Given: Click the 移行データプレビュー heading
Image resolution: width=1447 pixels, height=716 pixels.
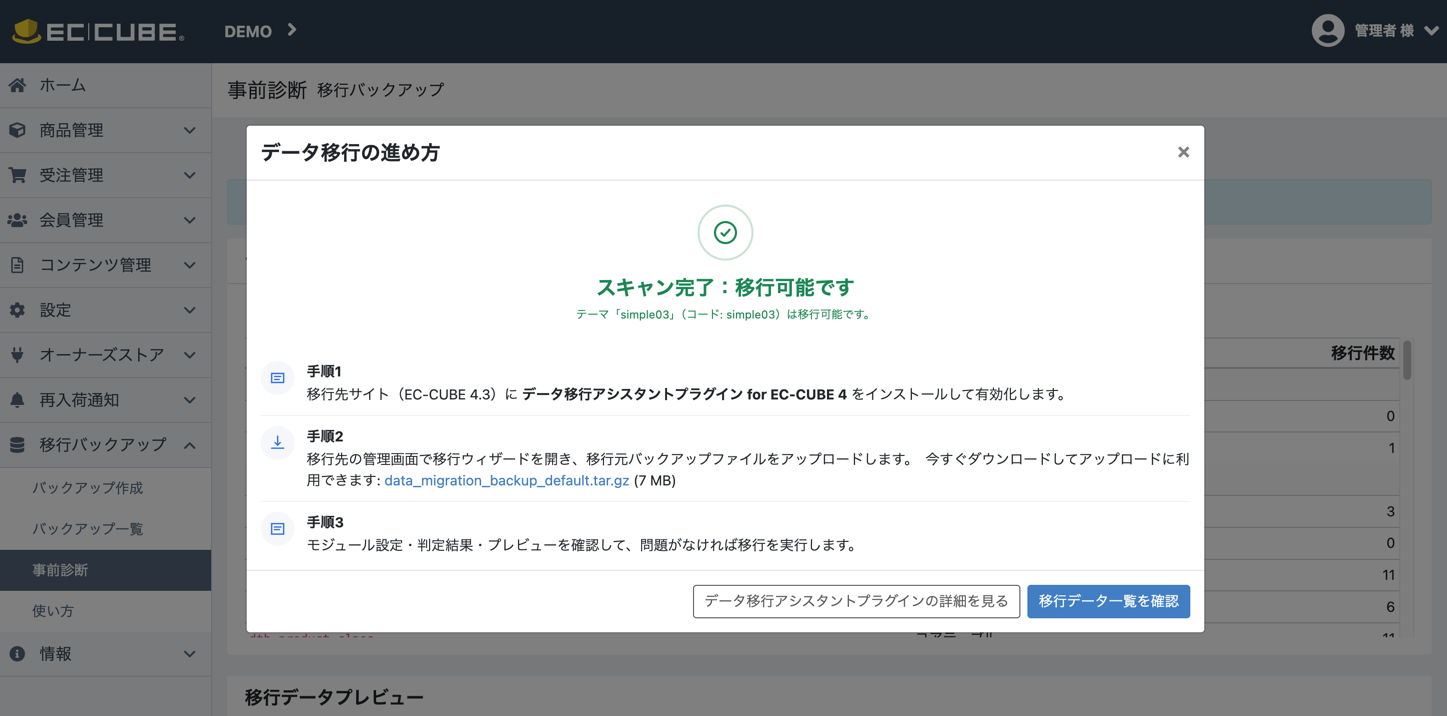Looking at the screenshot, I should click(x=334, y=697).
